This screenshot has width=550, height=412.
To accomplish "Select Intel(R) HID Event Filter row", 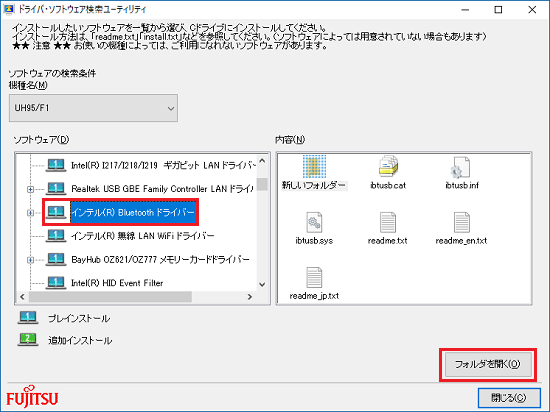I will (117, 283).
